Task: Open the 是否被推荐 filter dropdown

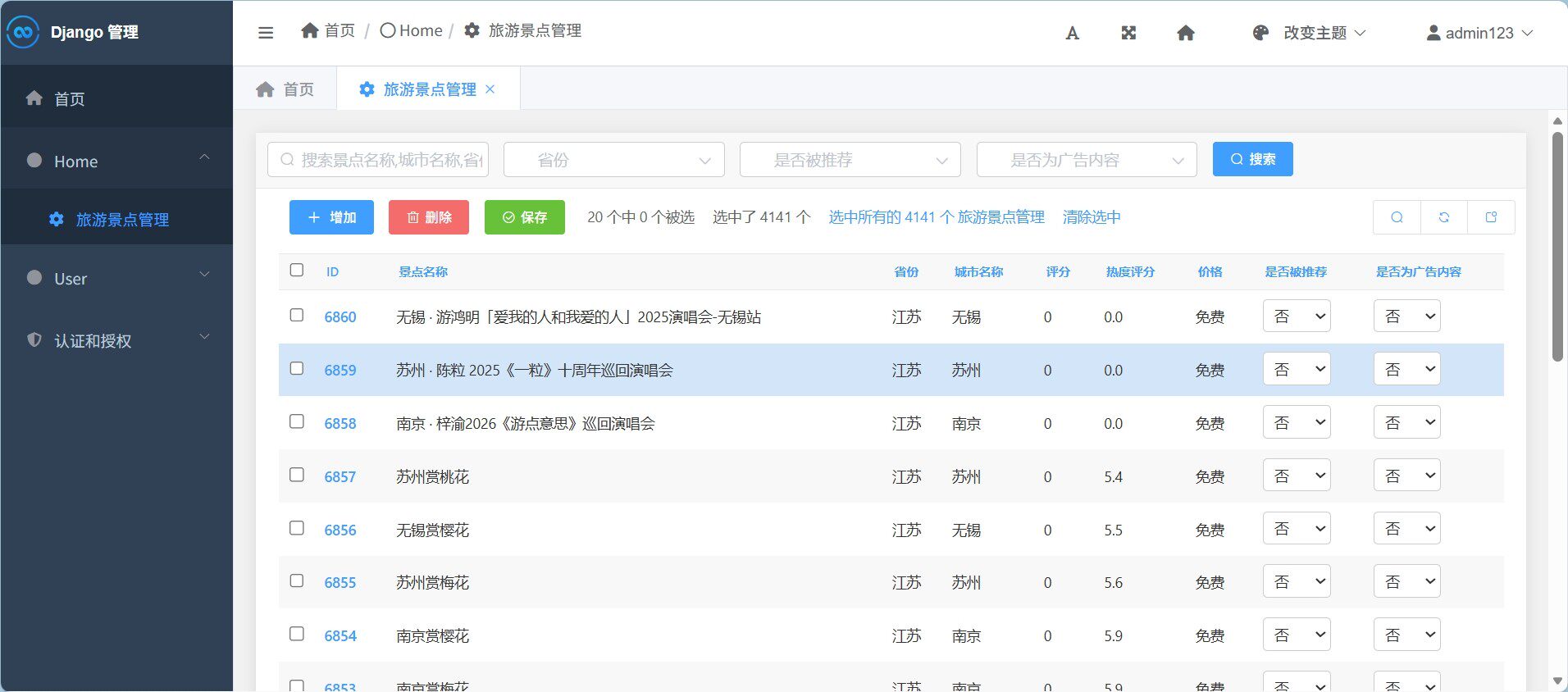Action: (x=850, y=160)
